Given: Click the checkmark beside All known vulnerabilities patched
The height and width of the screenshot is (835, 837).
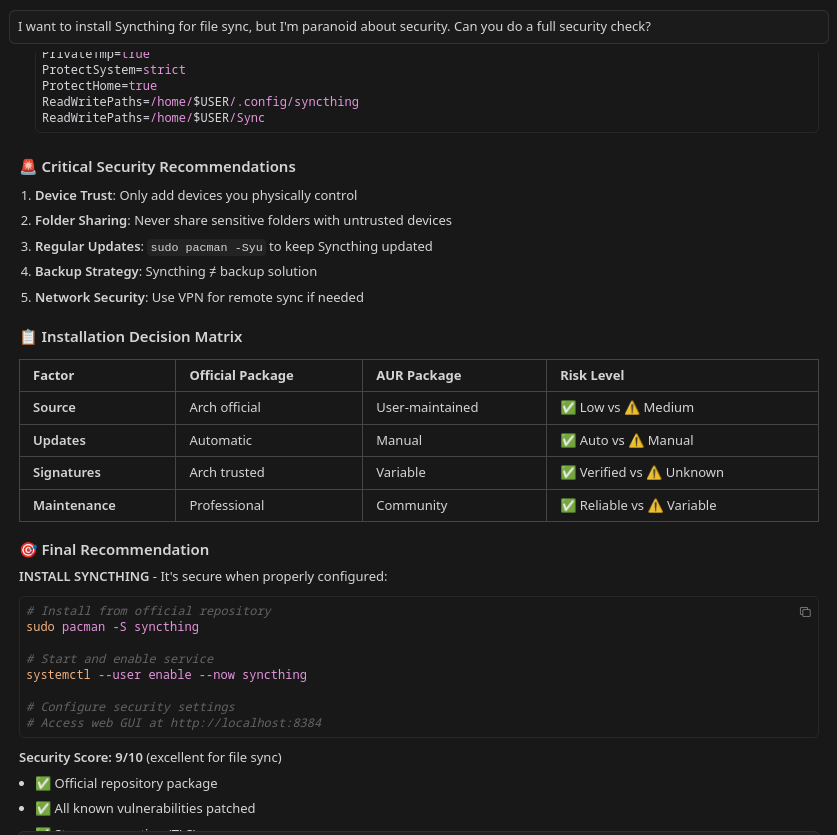Looking at the screenshot, I should [44, 808].
